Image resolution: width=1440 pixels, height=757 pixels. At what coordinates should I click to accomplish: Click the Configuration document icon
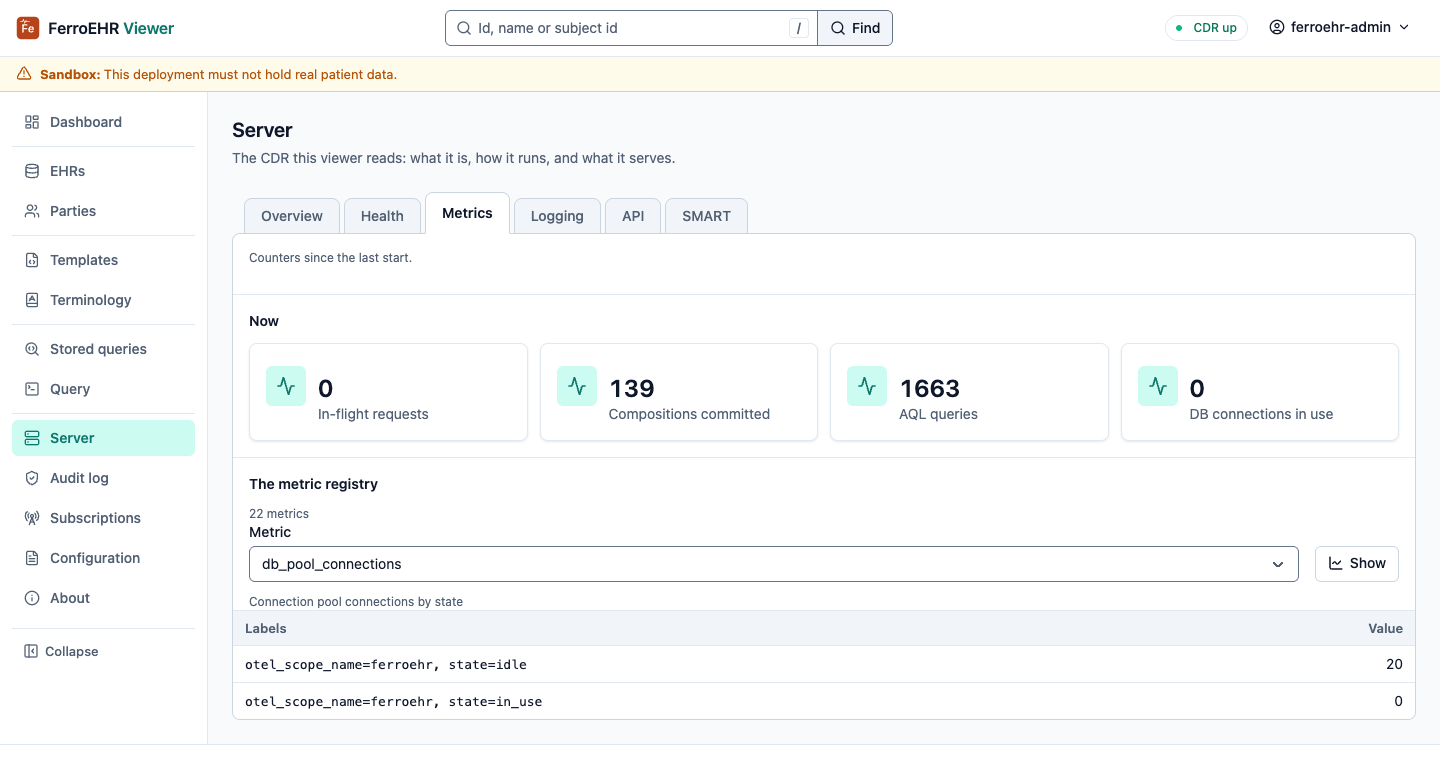point(32,558)
